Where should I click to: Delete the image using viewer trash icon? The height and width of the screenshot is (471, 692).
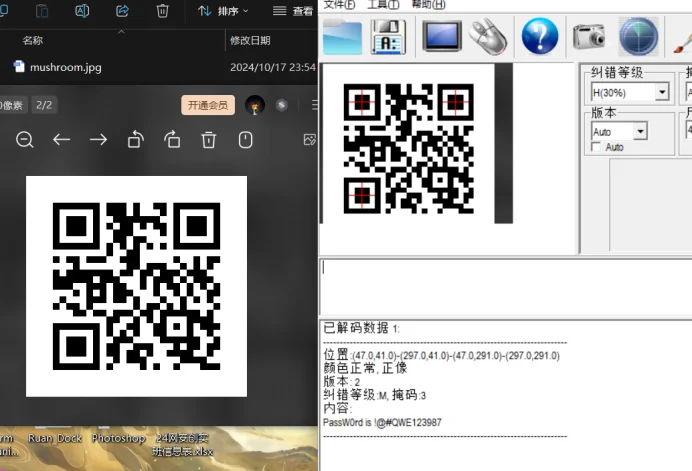pos(208,140)
